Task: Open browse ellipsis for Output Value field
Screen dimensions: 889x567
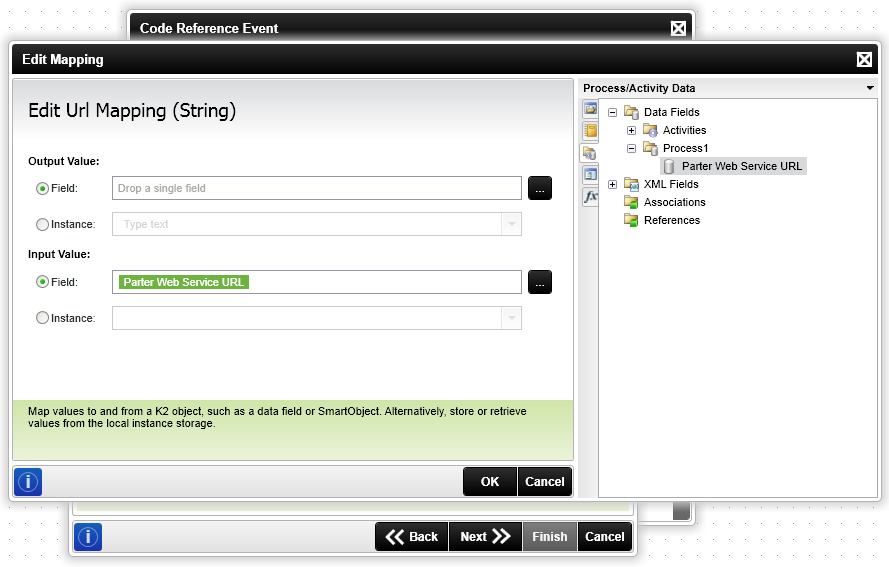Action: (x=540, y=188)
